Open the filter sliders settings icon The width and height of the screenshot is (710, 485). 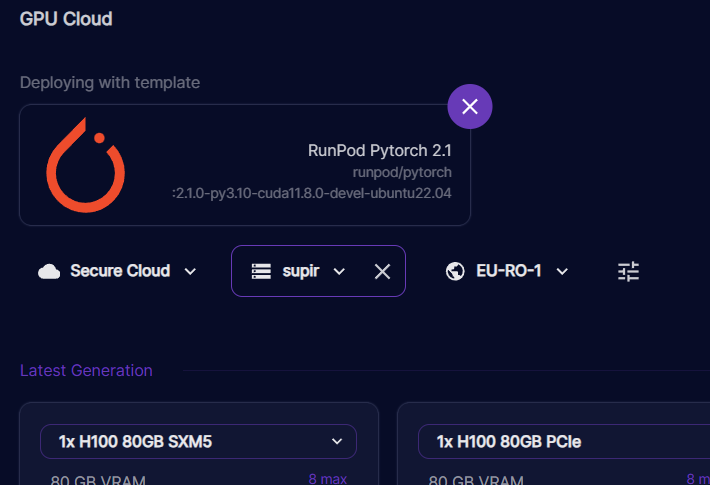pyautogui.click(x=628, y=271)
